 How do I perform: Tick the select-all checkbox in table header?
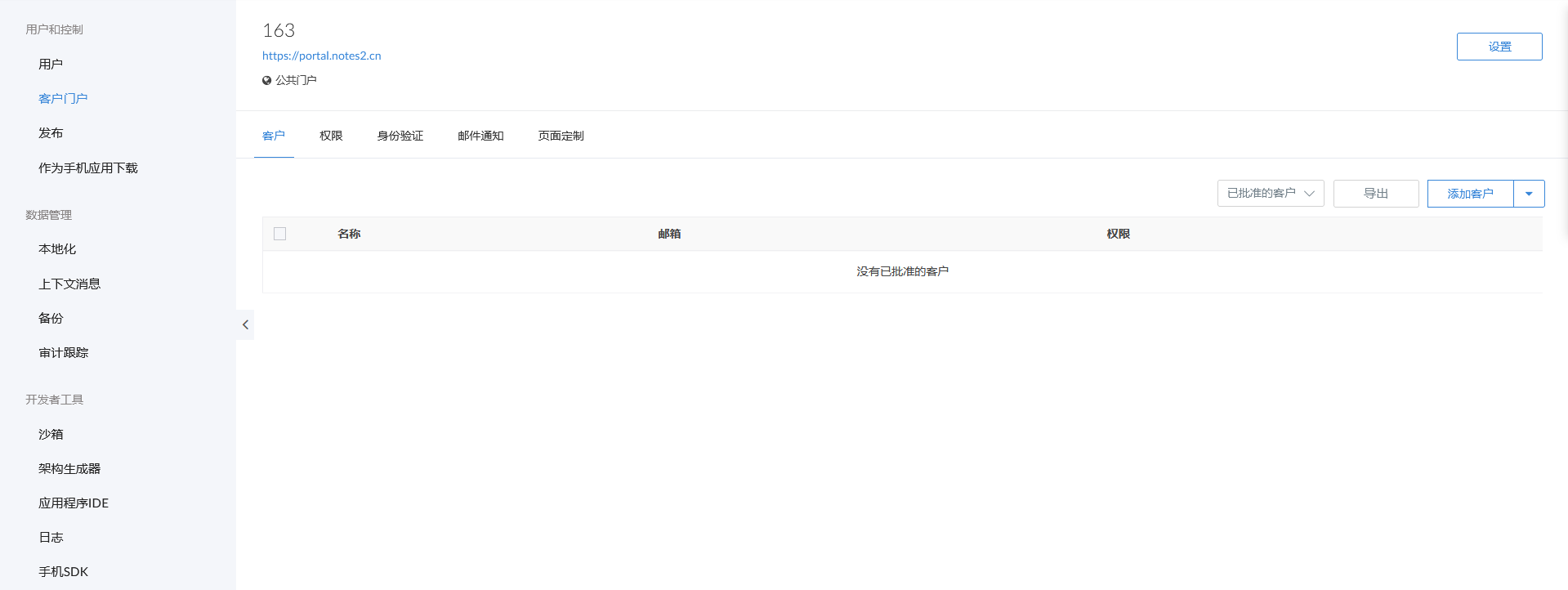point(279,234)
